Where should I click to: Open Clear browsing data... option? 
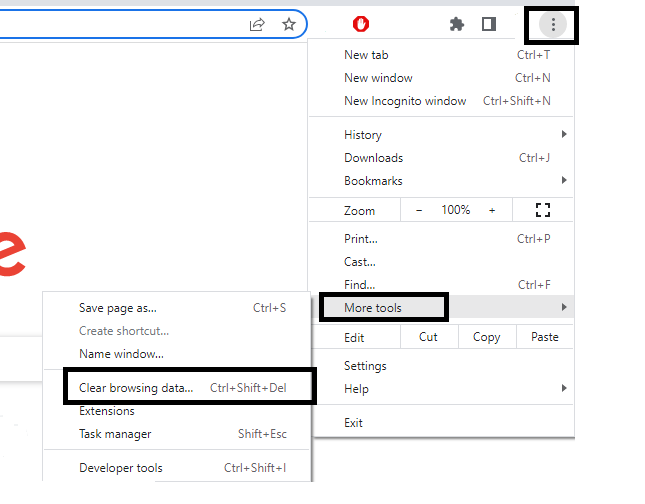pos(177,388)
